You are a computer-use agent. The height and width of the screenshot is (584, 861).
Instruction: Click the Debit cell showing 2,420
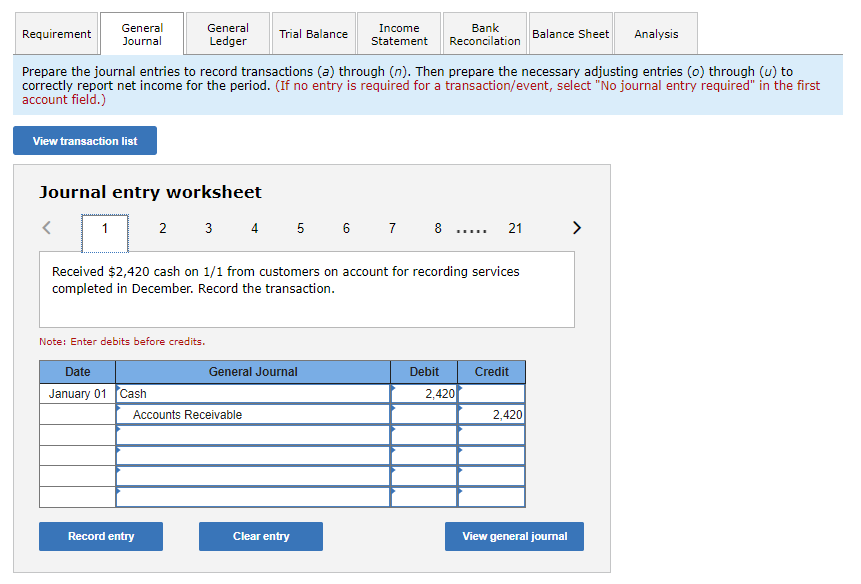(424, 393)
